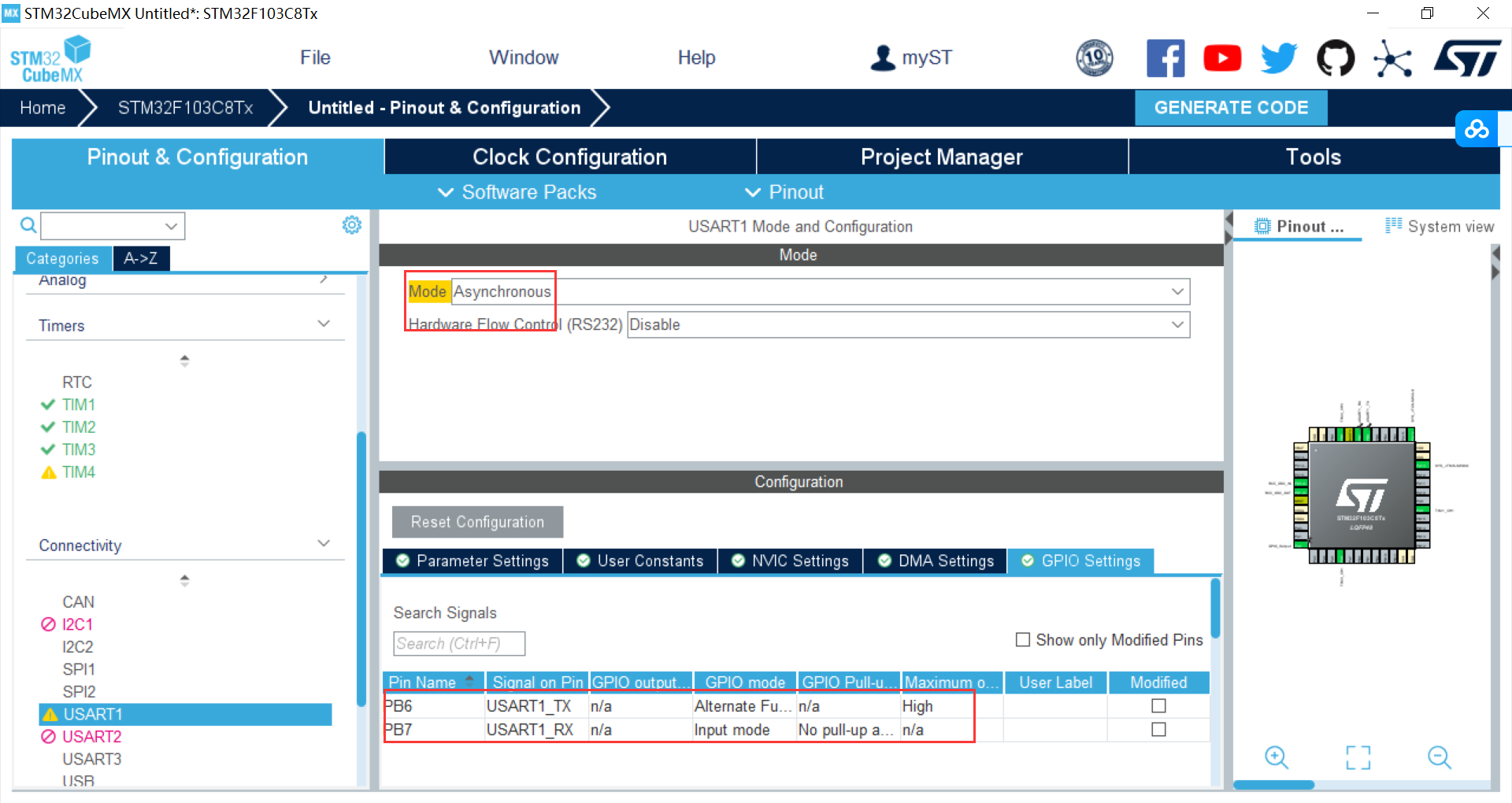This screenshot has height=803, width=1512.
Task: Switch to Project Manager tab
Action: [x=942, y=157]
